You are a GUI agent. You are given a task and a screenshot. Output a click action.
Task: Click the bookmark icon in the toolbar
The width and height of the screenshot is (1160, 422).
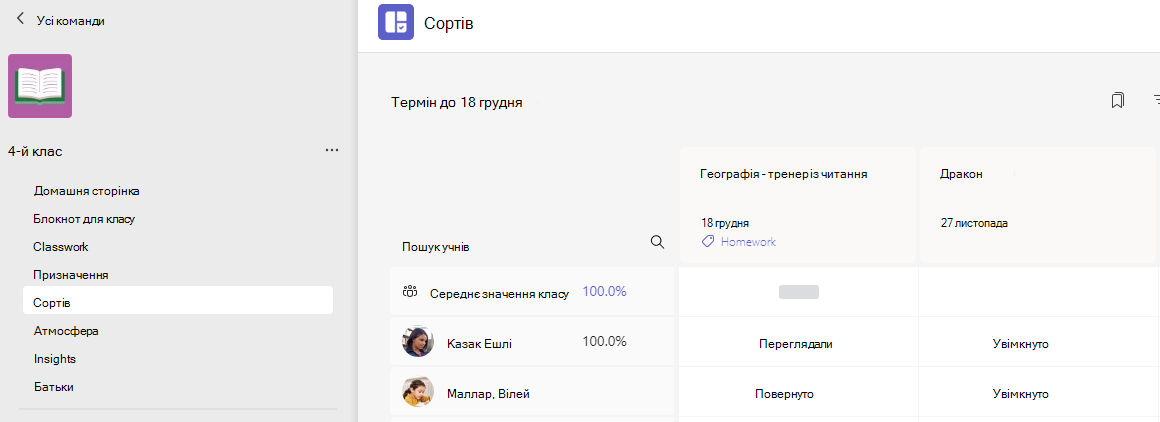pos(1117,101)
